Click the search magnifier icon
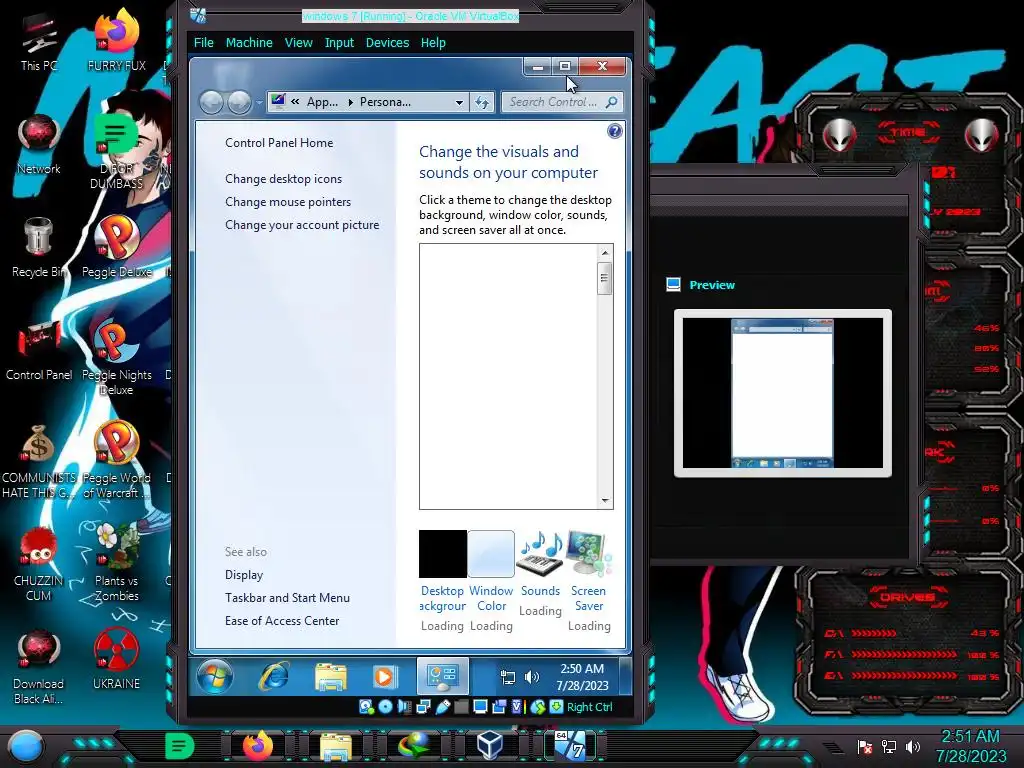Screen dimensions: 1024x768 tap(611, 102)
